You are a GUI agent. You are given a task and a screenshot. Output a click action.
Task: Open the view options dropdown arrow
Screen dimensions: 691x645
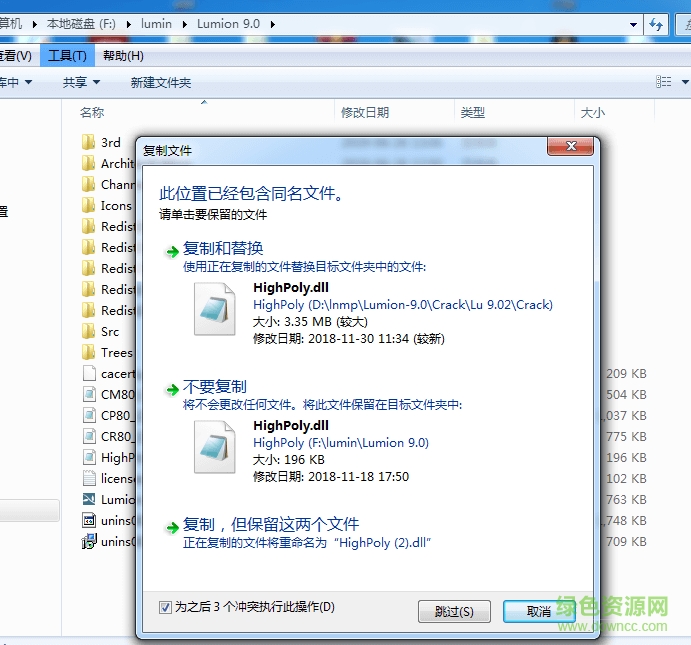(685, 82)
